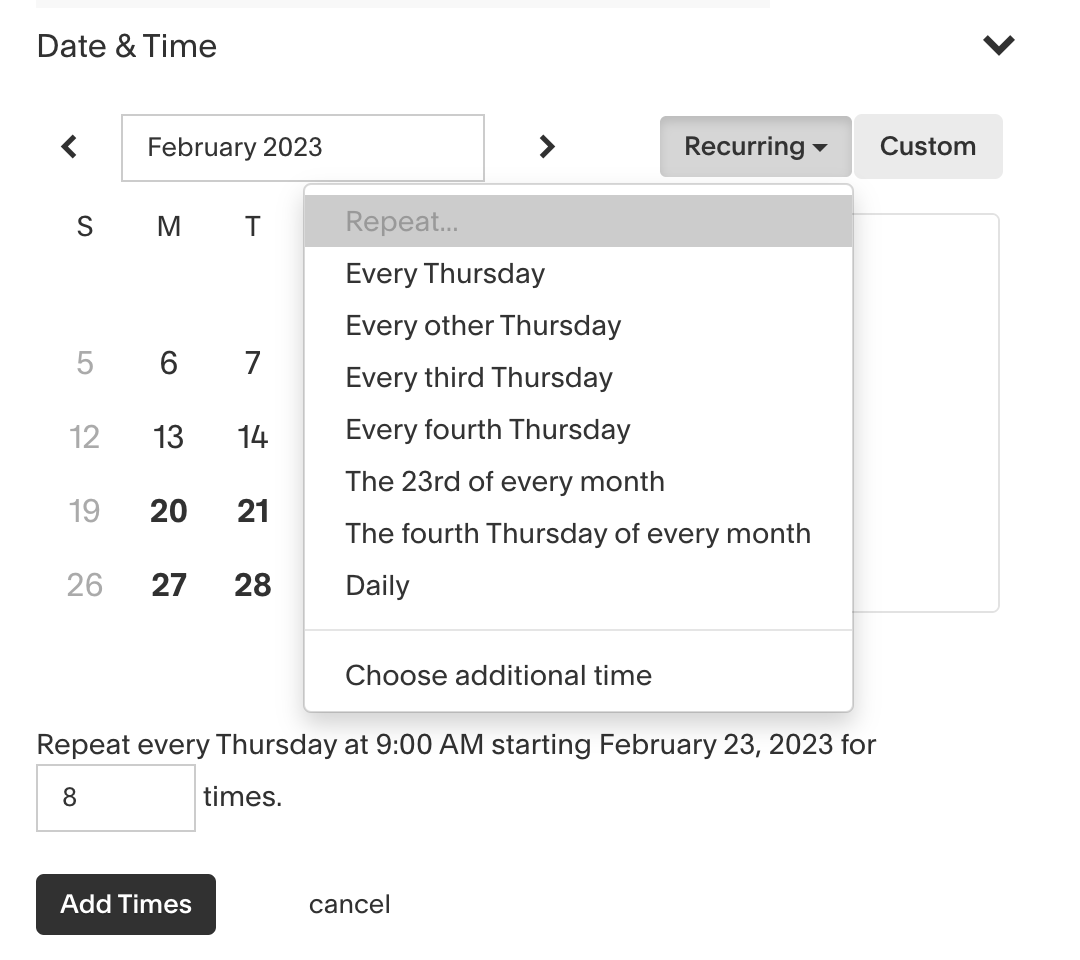Cancel the recurring schedule setup
Image resolution: width=1080 pixels, height=960 pixels.
coord(349,904)
